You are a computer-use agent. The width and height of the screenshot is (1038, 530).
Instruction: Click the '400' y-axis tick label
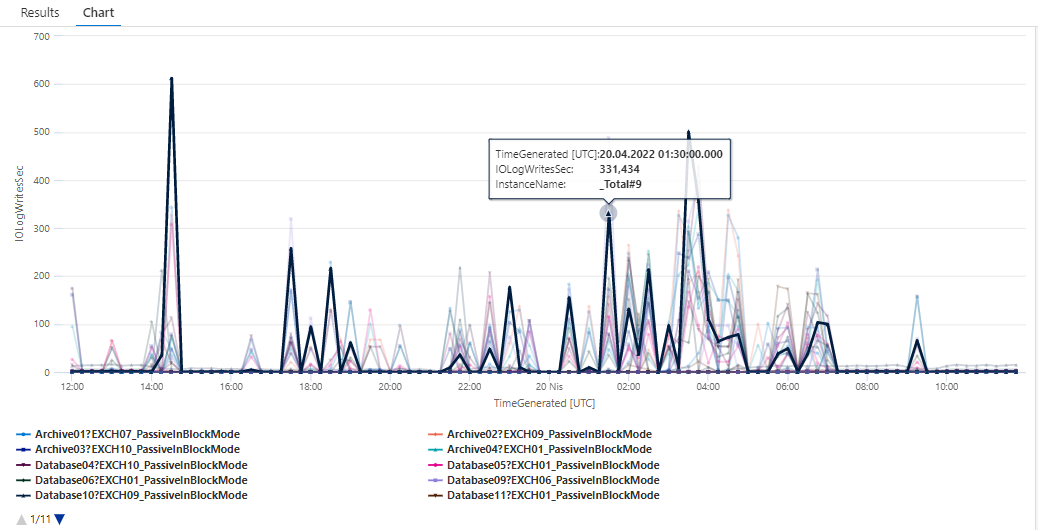(42, 180)
